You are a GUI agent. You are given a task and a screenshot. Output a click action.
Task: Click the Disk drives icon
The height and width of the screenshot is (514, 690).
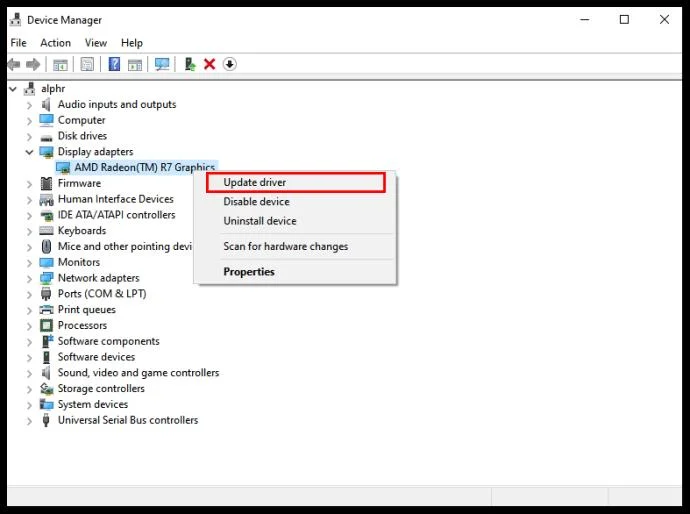point(46,137)
